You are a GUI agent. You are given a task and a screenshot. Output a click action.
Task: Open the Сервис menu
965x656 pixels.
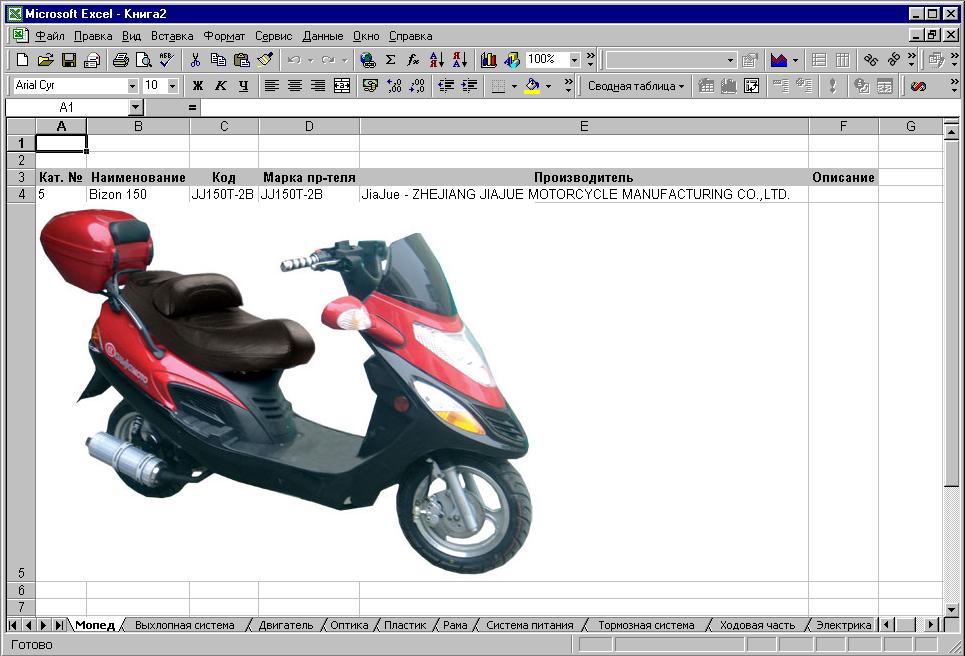tap(273, 36)
